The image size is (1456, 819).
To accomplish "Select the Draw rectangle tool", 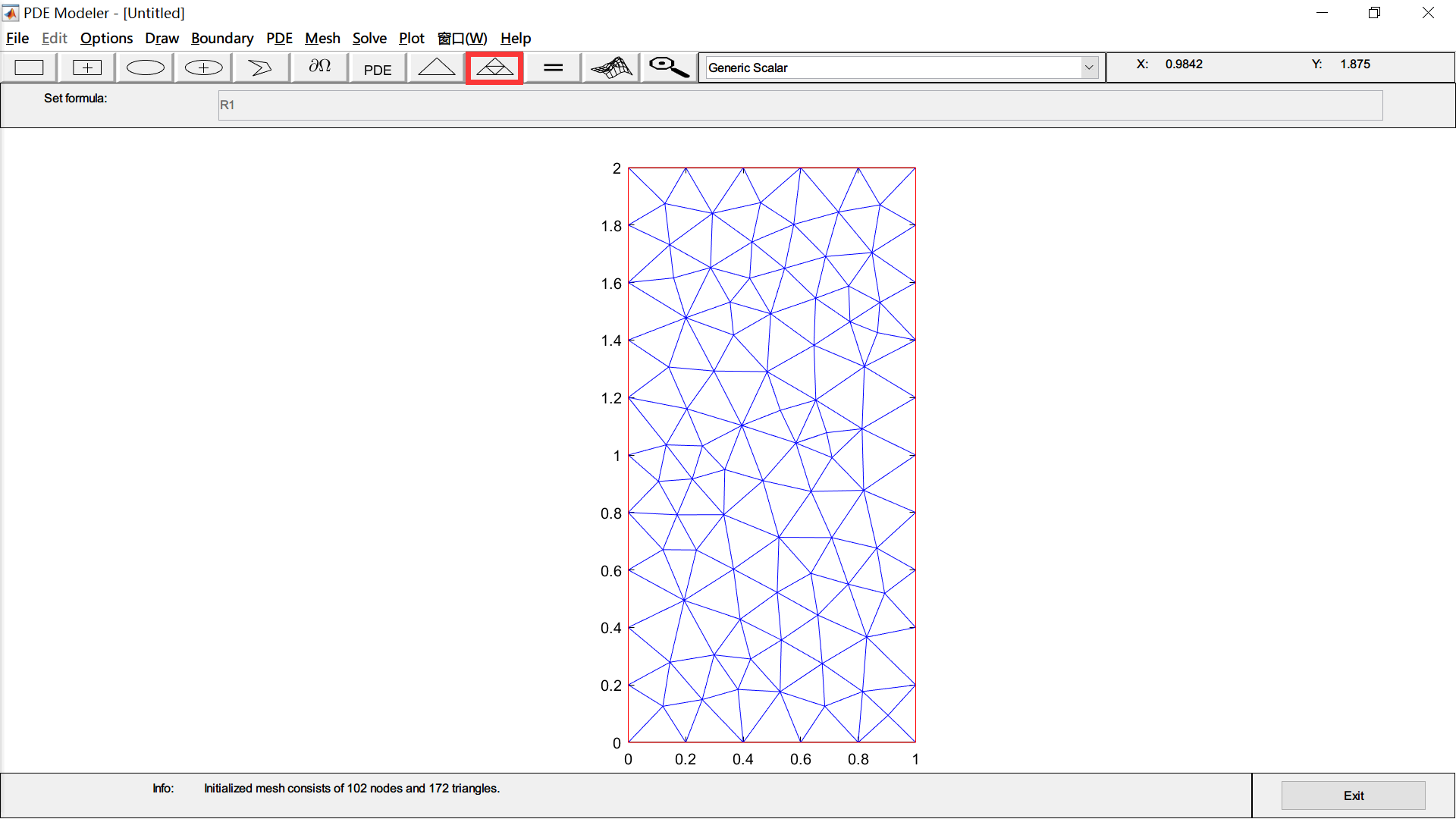I will click(29, 67).
